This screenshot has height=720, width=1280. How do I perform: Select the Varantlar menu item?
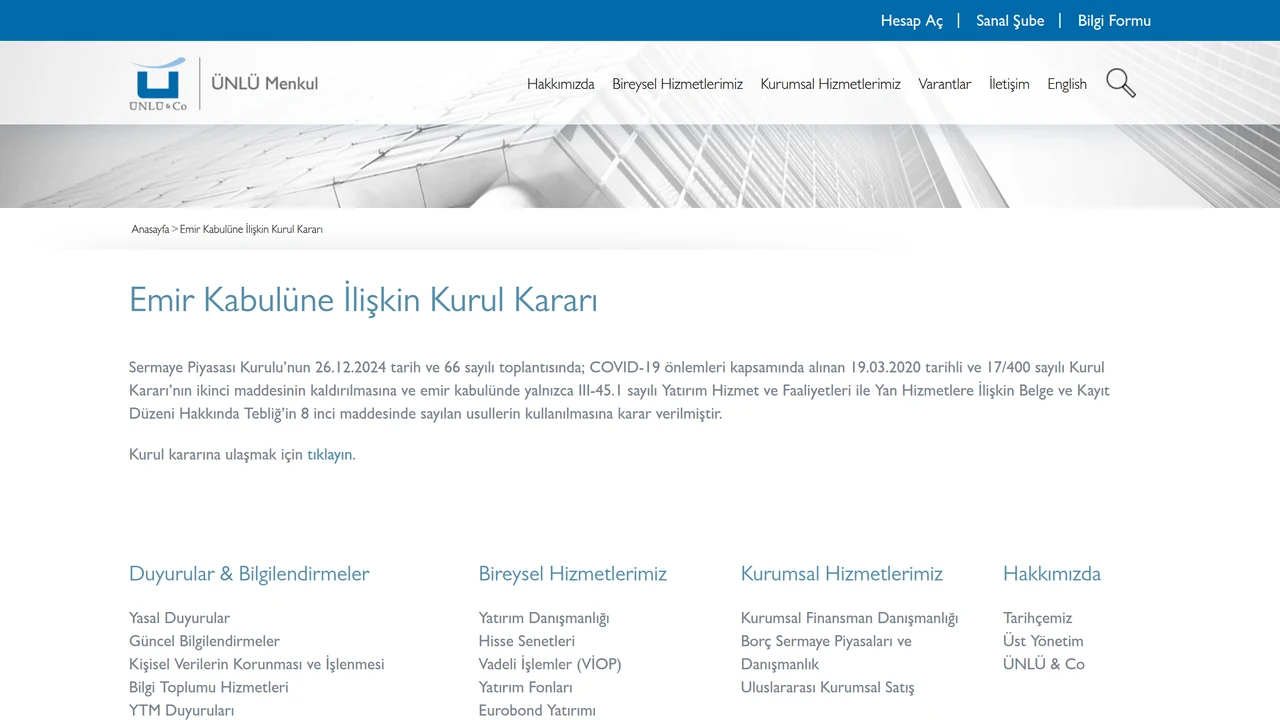pos(945,84)
